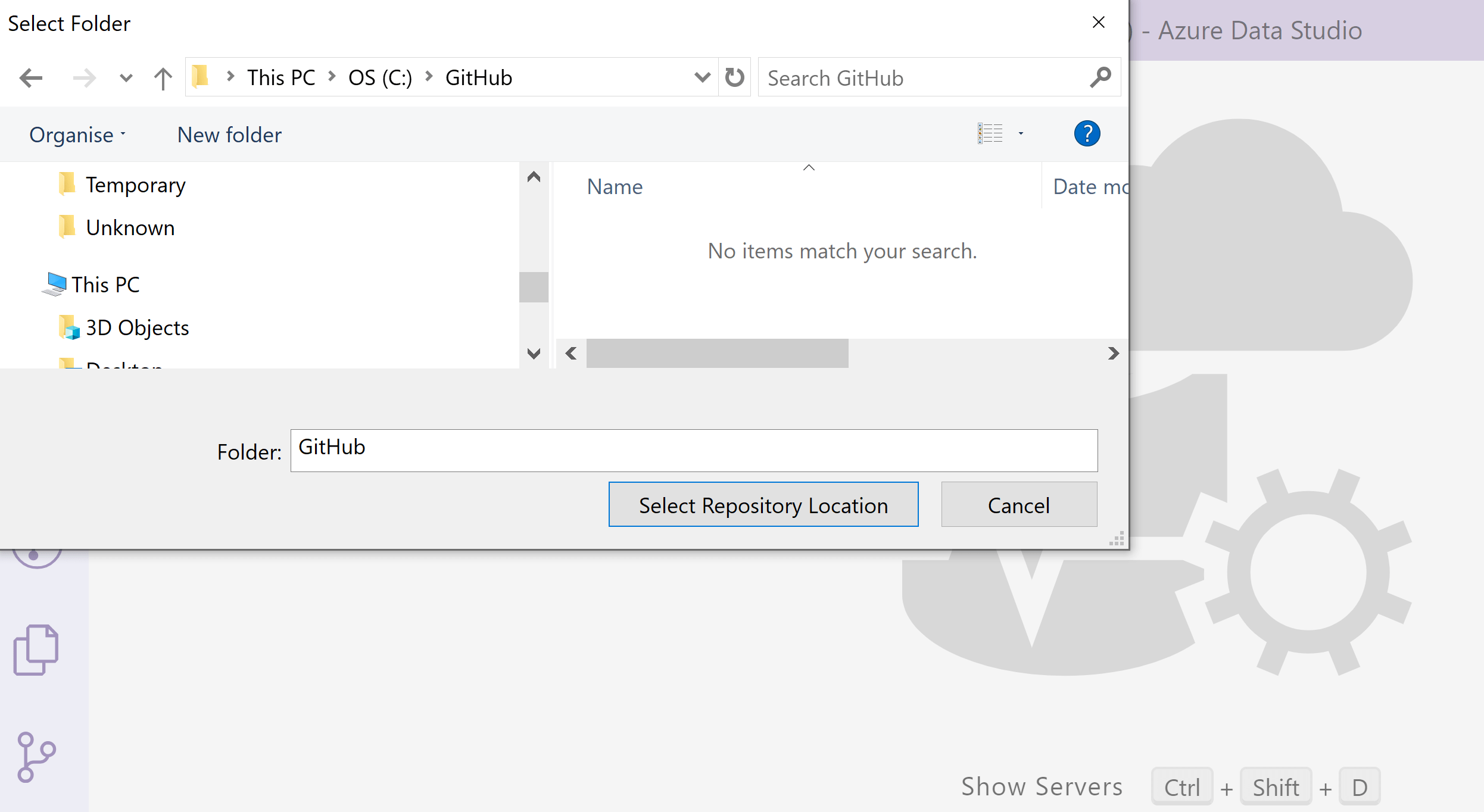Click OS (C:) in the address breadcrumb
1484x812 pixels.
(x=380, y=78)
